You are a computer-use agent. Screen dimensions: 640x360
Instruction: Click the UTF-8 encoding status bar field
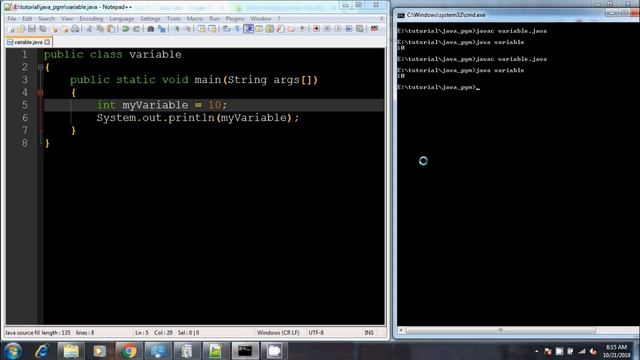tap(316, 333)
